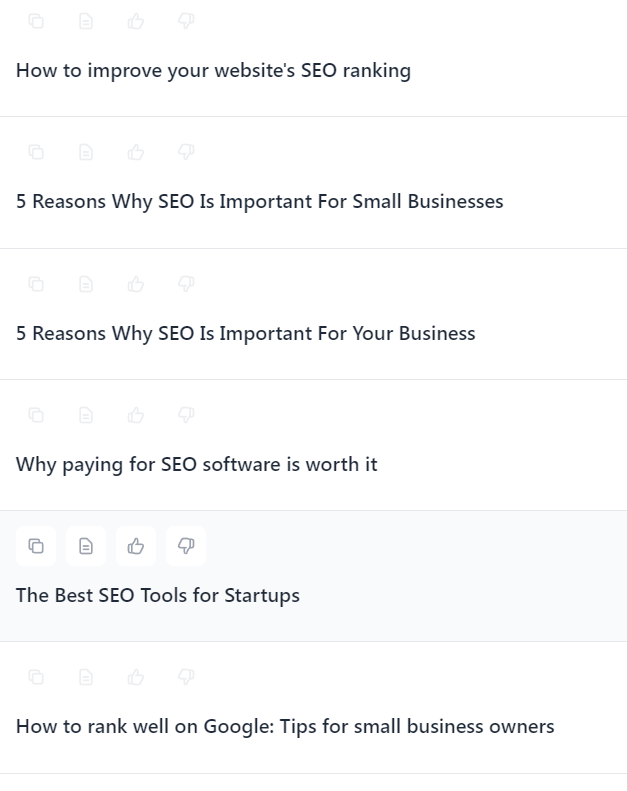This screenshot has height=791, width=627.
Task: Click "5 Reasons Why SEO Is Important For Your Business"
Action: [x=246, y=334]
